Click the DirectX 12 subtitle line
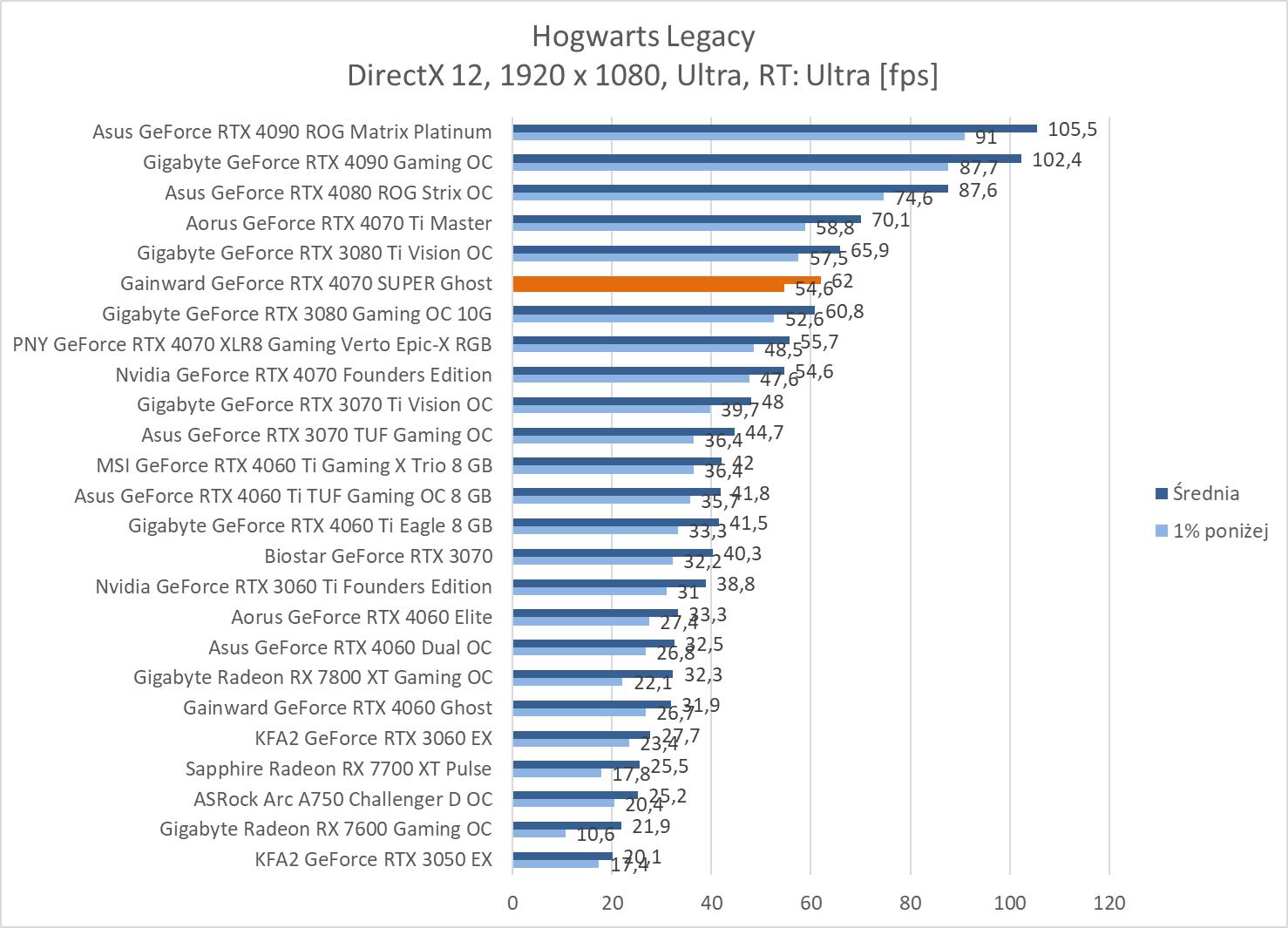This screenshot has width=1288, height=928. 643,76
